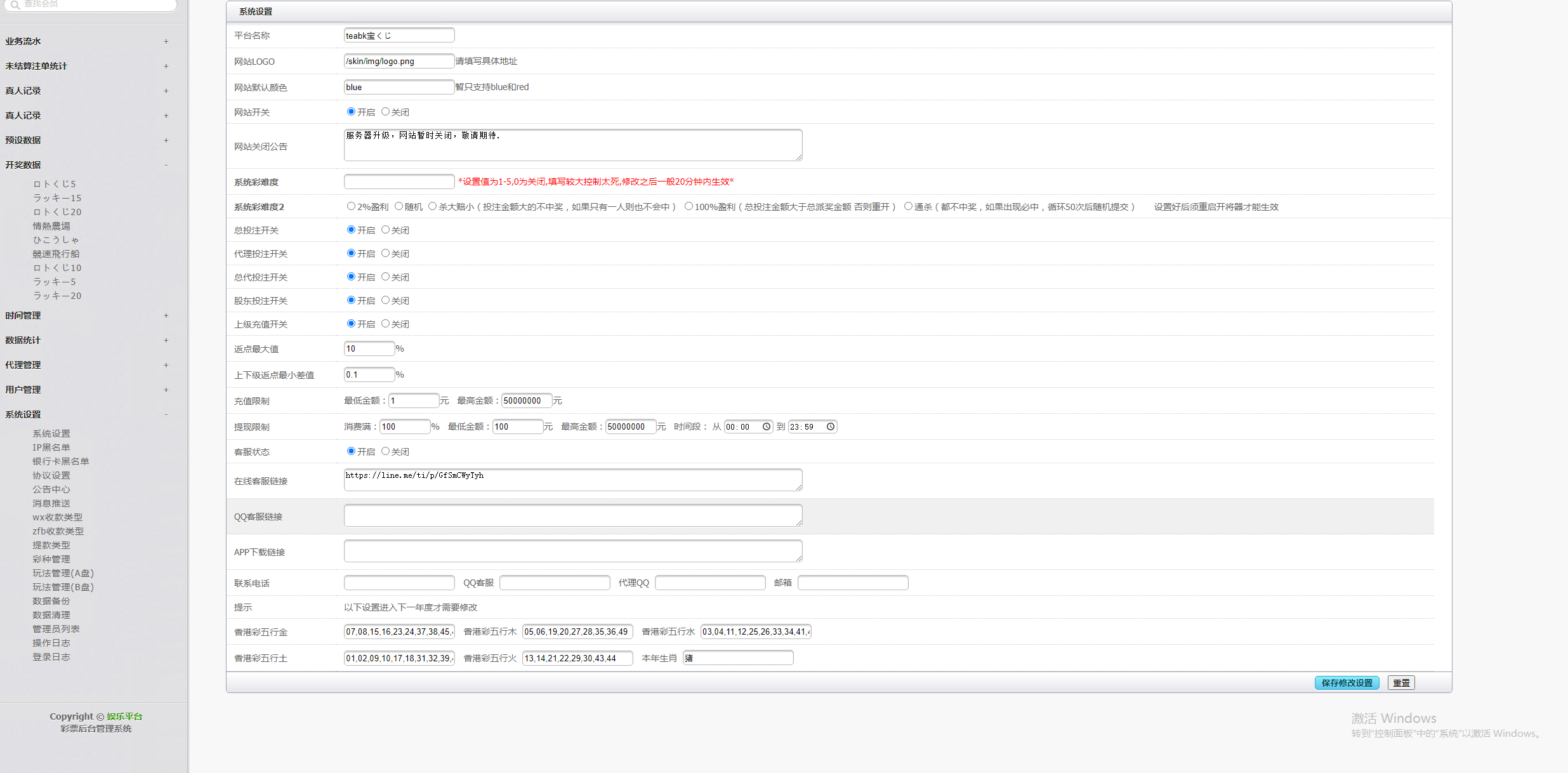Expand 用户管理 sidebar section
Screen dimensions: 1568x773
[x=166, y=390]
